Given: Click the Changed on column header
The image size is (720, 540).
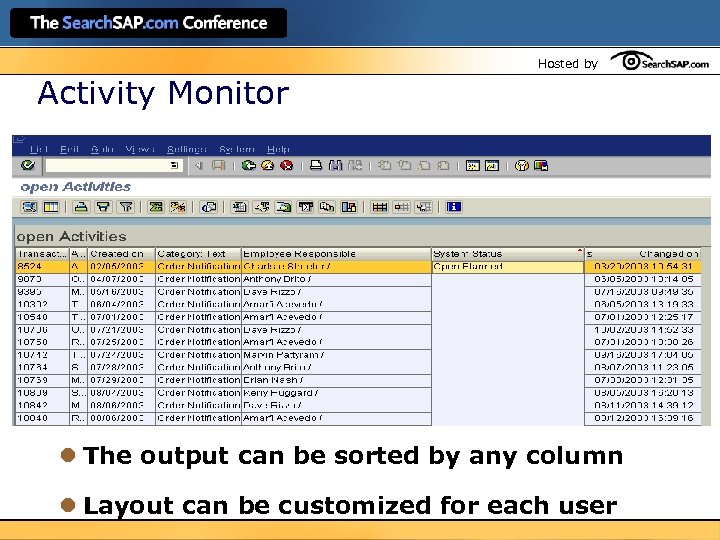Looking at the screenshot, I should coord(643,254).
